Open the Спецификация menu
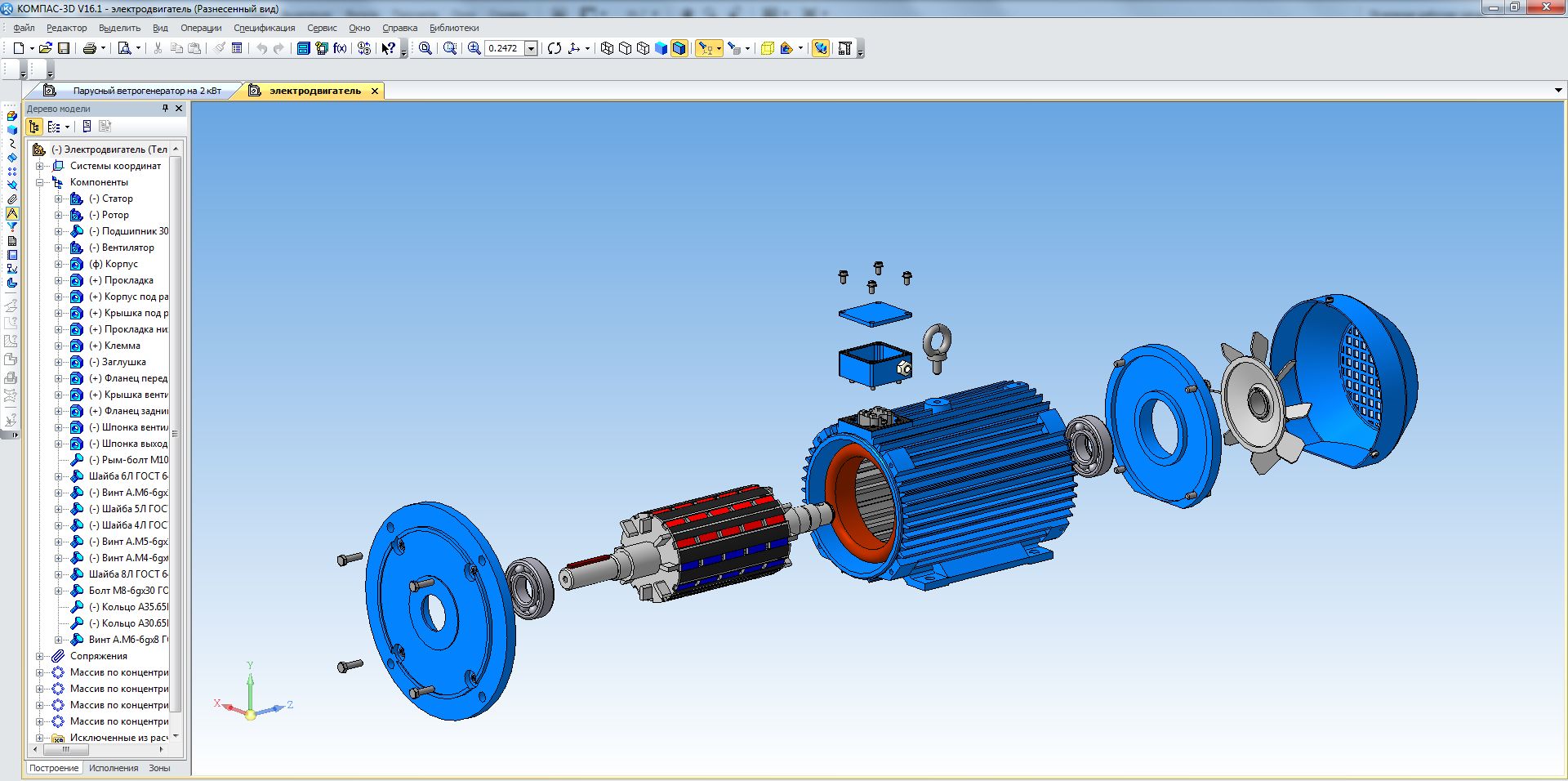The width and height of the screenshot is (1568, 781). tap(265, 28)
